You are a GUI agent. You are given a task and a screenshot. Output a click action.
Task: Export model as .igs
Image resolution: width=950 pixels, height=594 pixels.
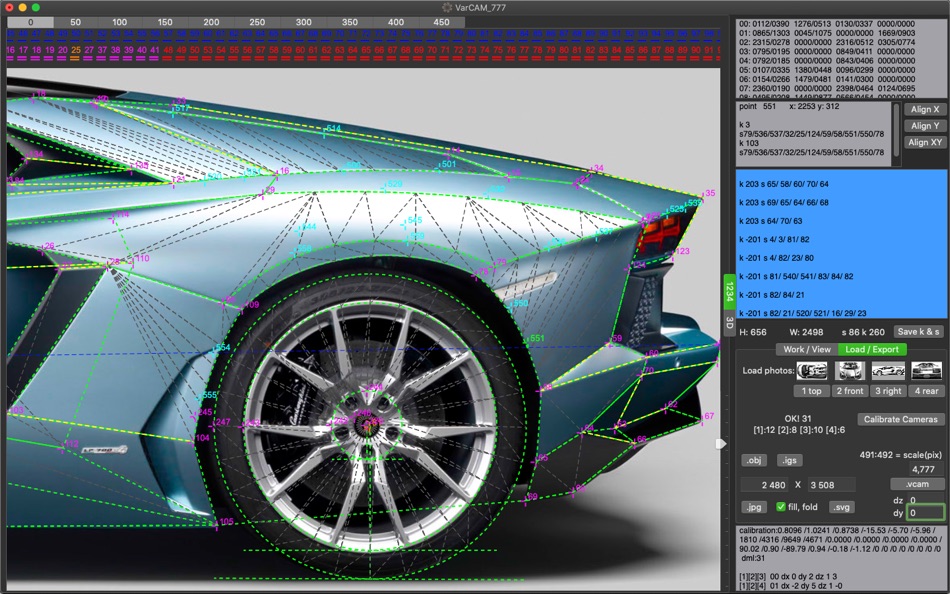(789, 461)
